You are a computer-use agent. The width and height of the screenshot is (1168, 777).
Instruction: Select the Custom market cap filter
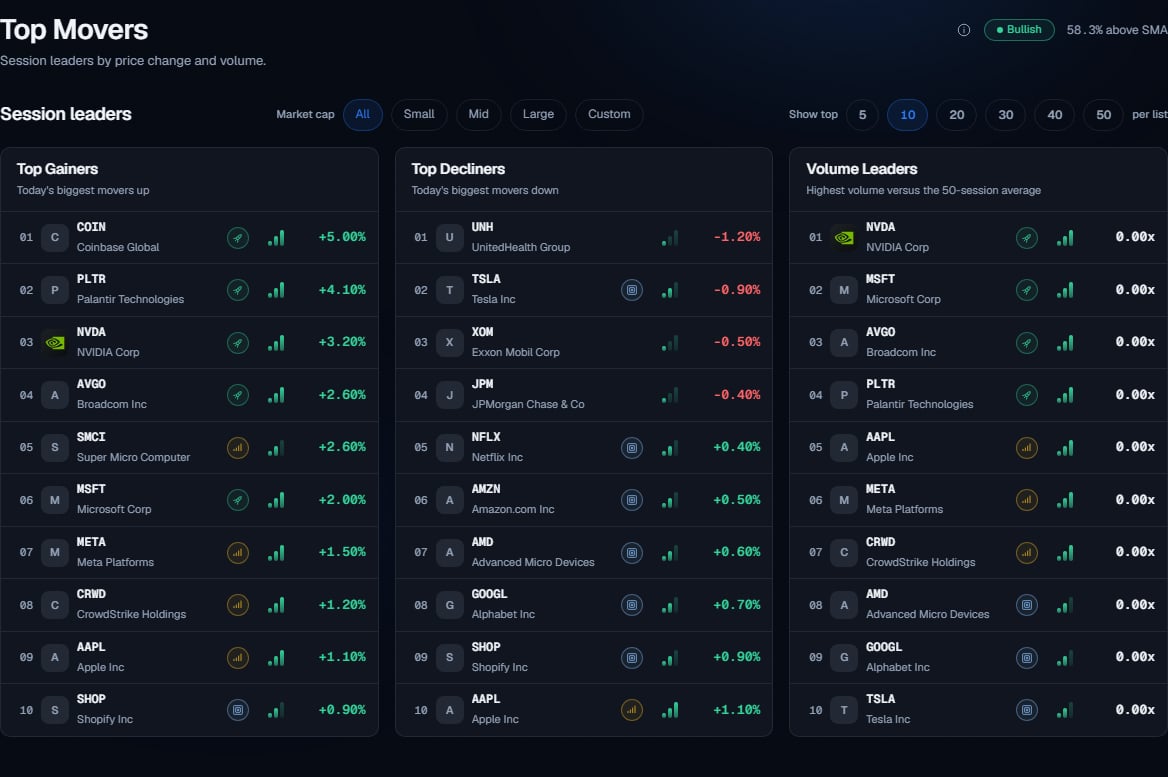(609, 115)
